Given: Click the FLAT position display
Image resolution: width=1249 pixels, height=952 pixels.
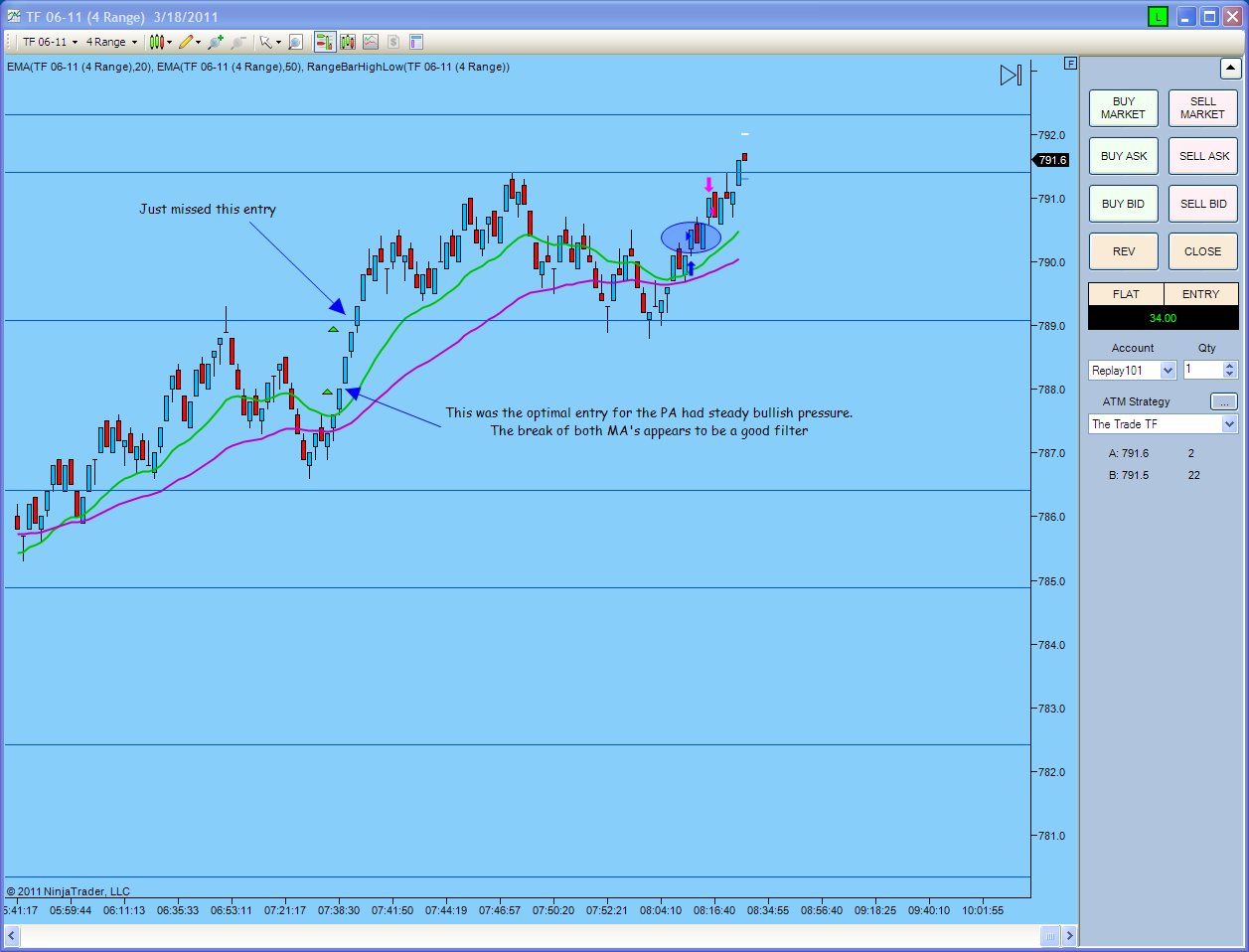Looking at the screenshot, I should [1126, 294].
